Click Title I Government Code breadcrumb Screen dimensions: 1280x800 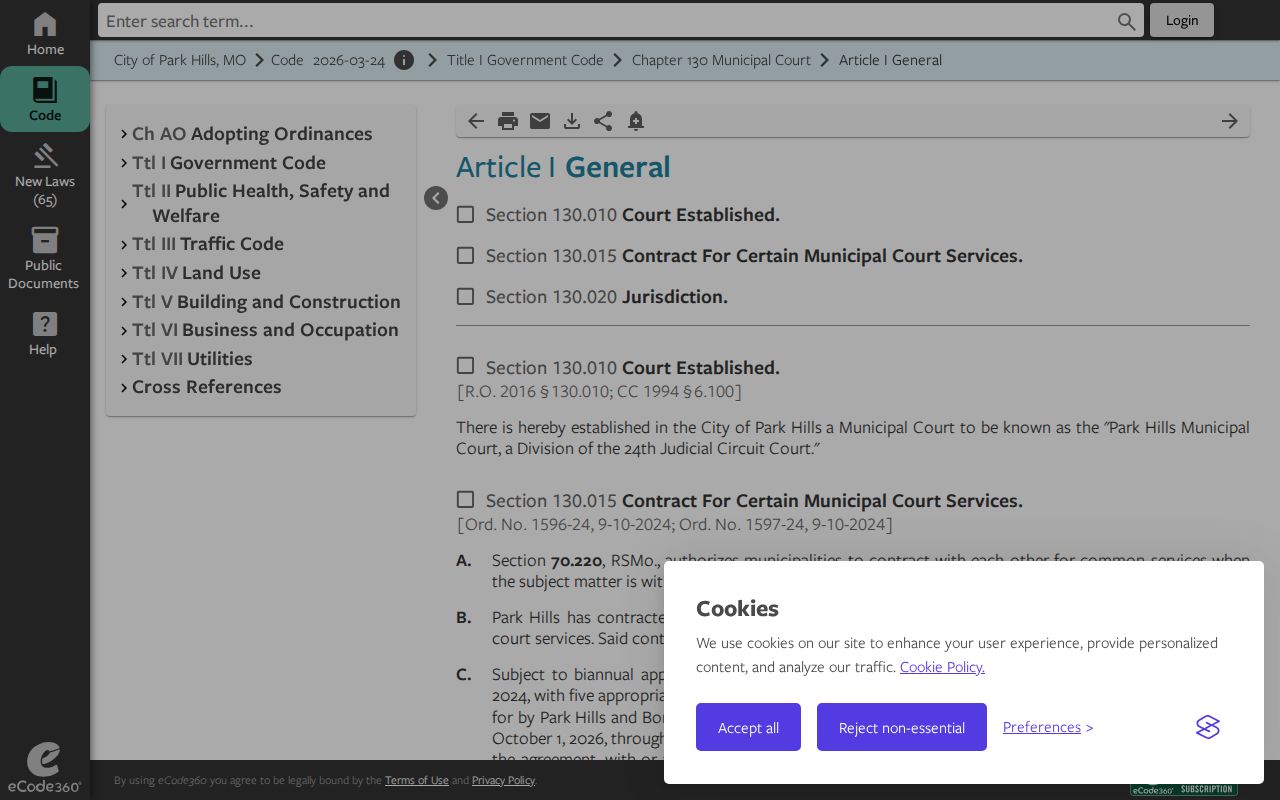click(x=525, y=60)
